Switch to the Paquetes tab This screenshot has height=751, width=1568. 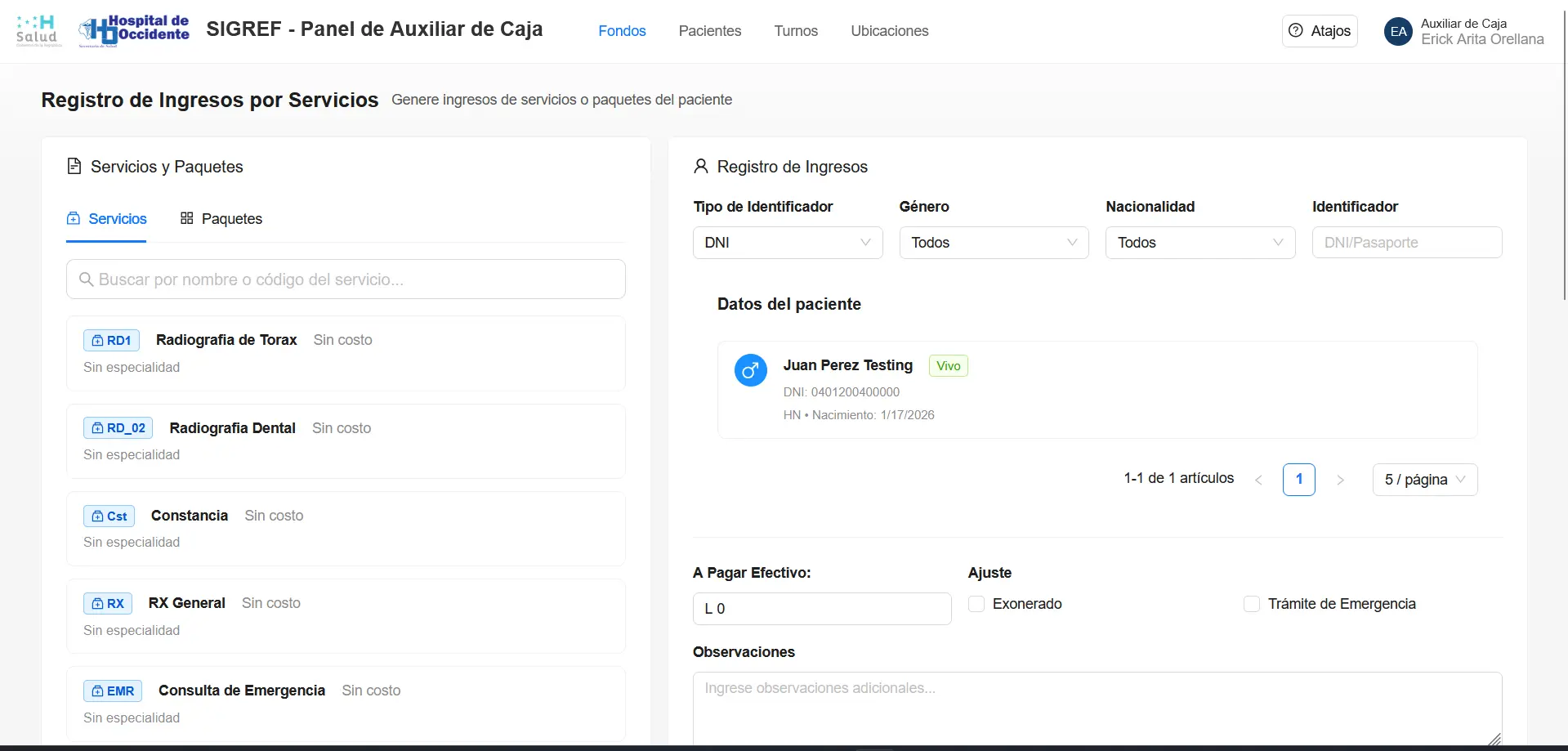(x=221, y=219)
